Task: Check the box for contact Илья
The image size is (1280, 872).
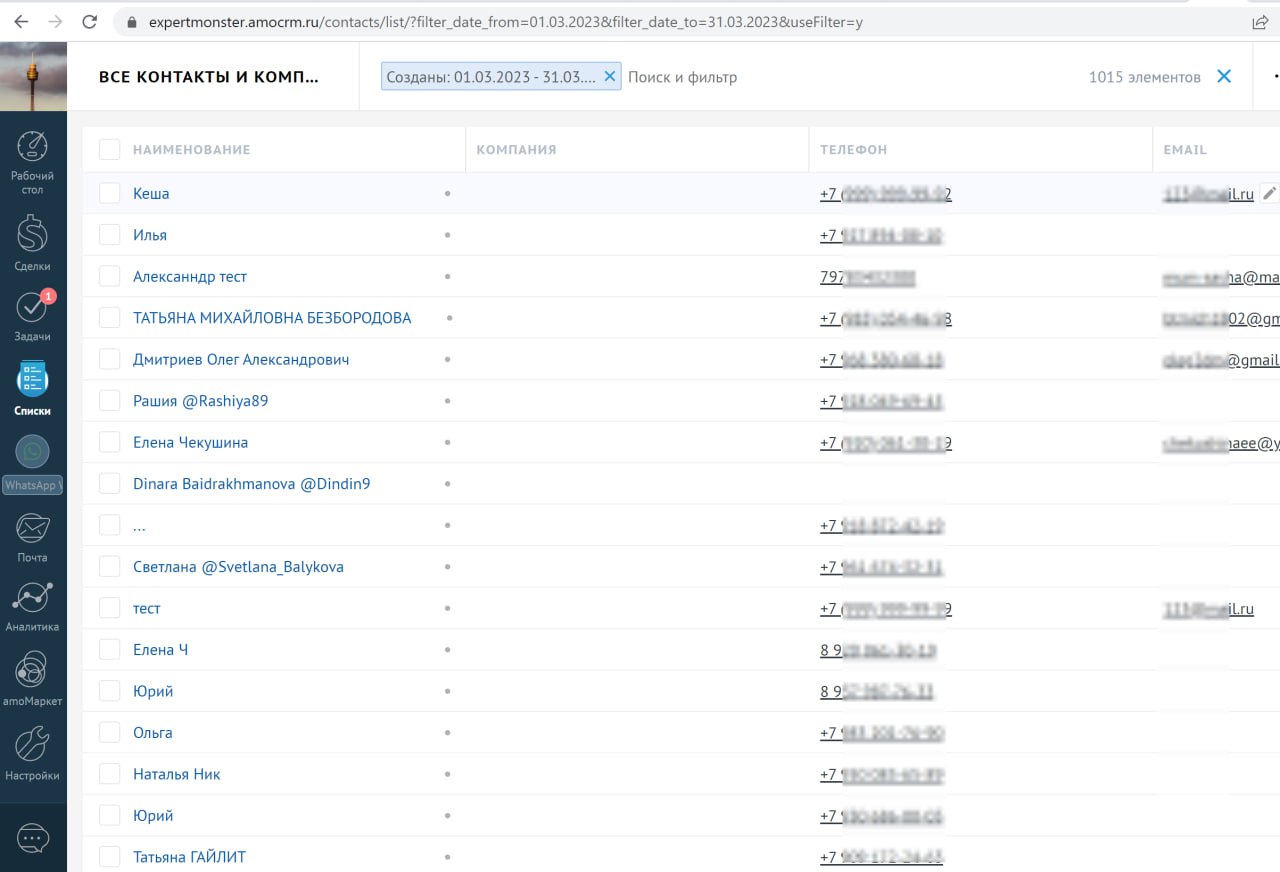Action: [109, 235]
